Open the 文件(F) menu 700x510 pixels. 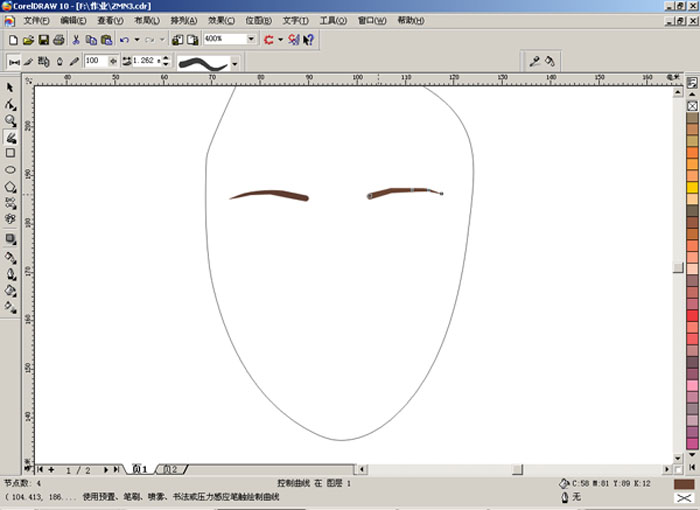point(36,20)
